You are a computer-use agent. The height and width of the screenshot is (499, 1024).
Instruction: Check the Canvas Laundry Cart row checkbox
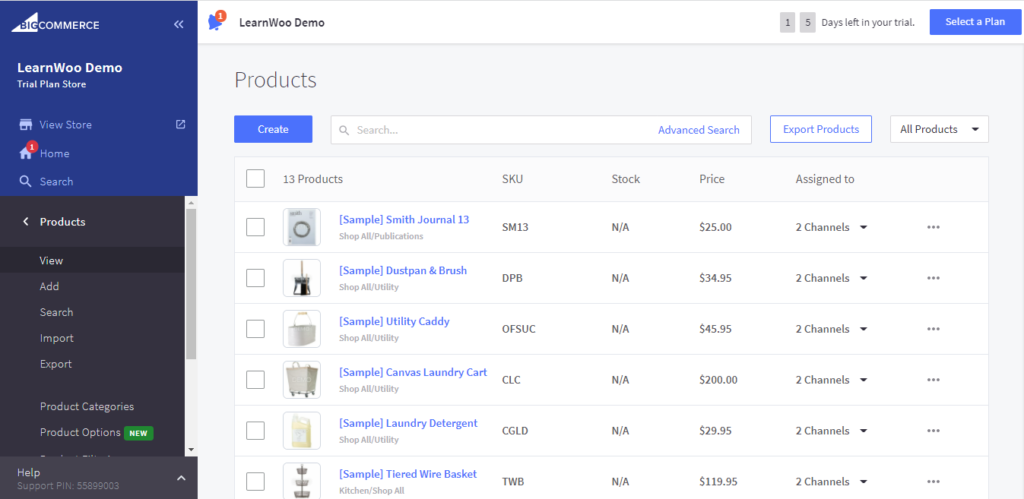(255, 380)
